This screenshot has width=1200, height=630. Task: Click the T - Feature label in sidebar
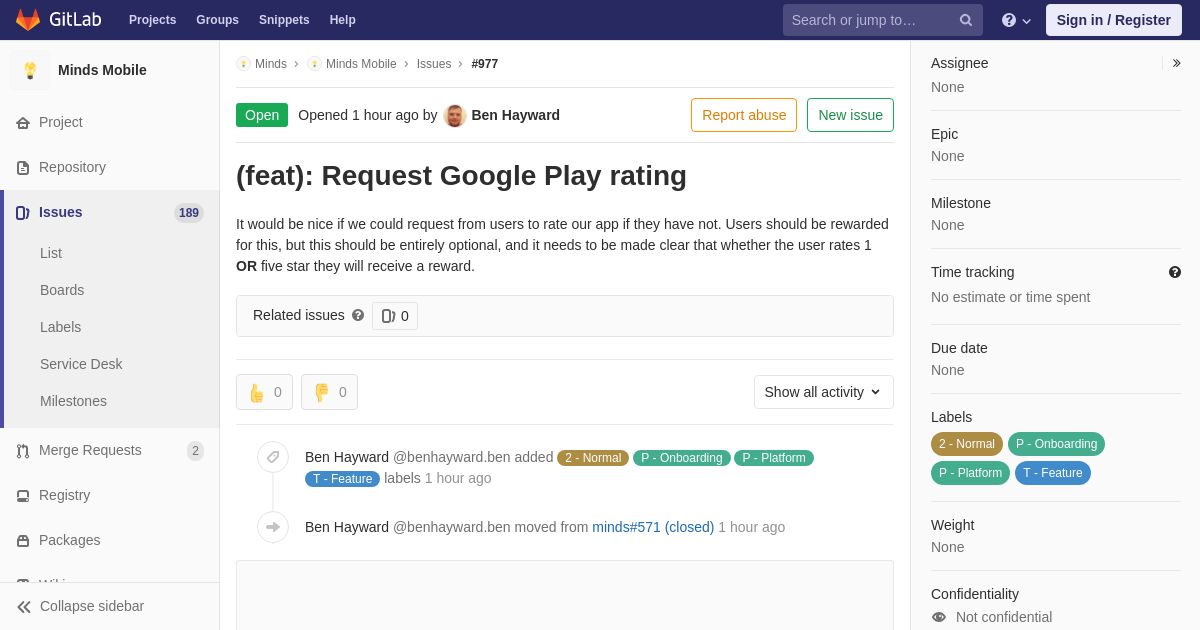point(1053,473)
